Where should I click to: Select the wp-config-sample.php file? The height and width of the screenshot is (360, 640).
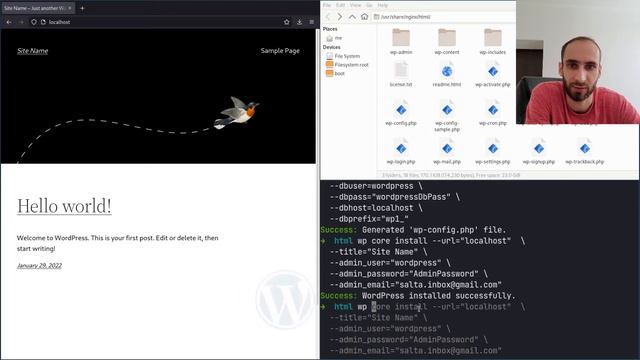pyautogui.click(x=447, y=116)
